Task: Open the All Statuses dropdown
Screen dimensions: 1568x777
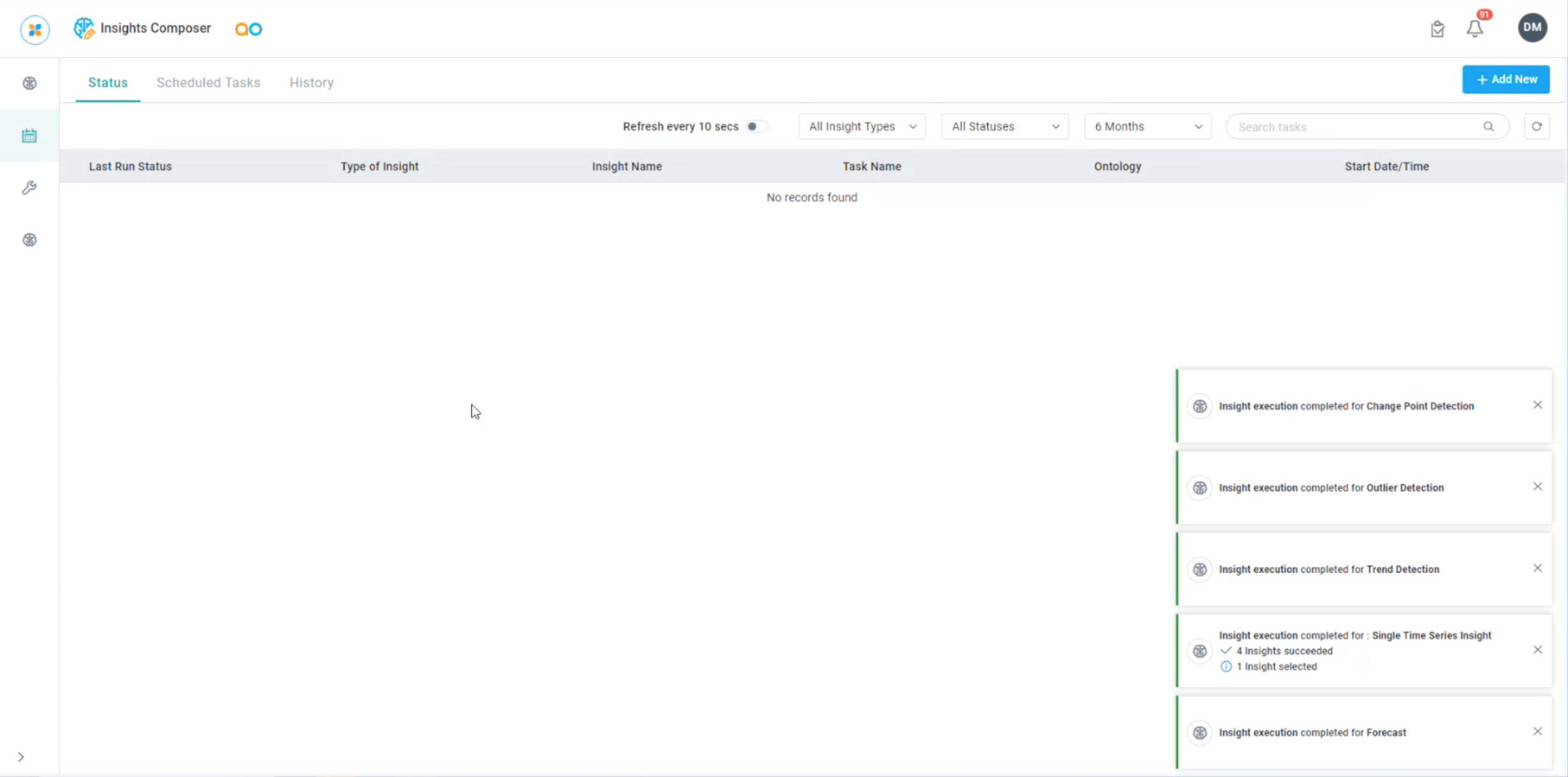Action: coord(1004,126)
